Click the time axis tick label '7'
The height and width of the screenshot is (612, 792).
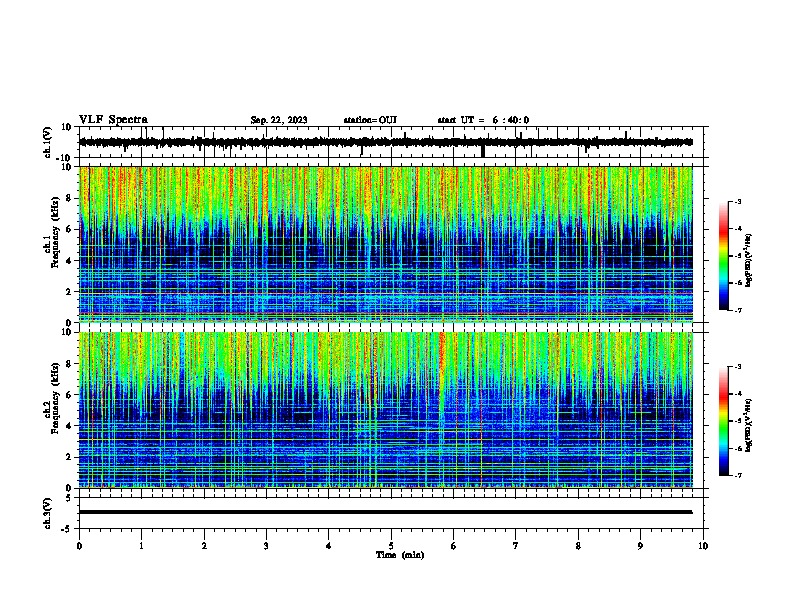tap(516, 546)
